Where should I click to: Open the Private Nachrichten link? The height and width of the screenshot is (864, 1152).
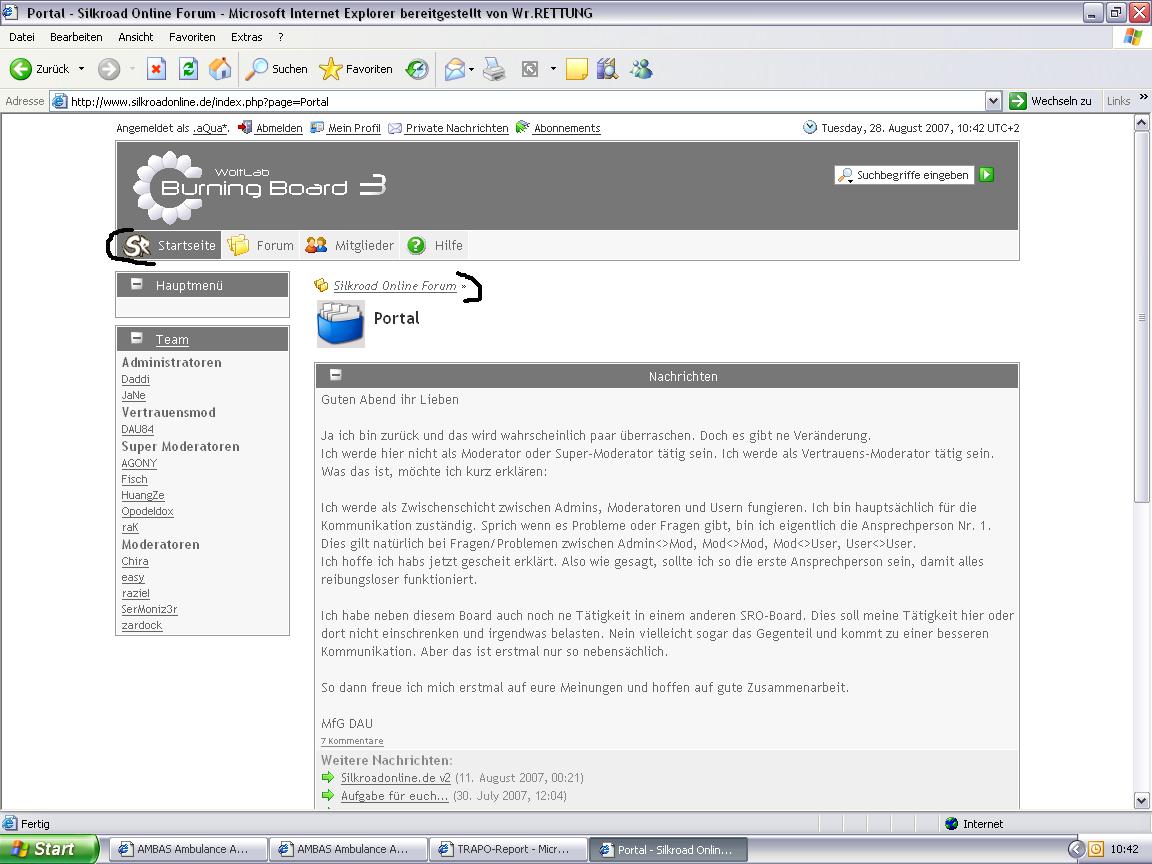coord(456,128)
